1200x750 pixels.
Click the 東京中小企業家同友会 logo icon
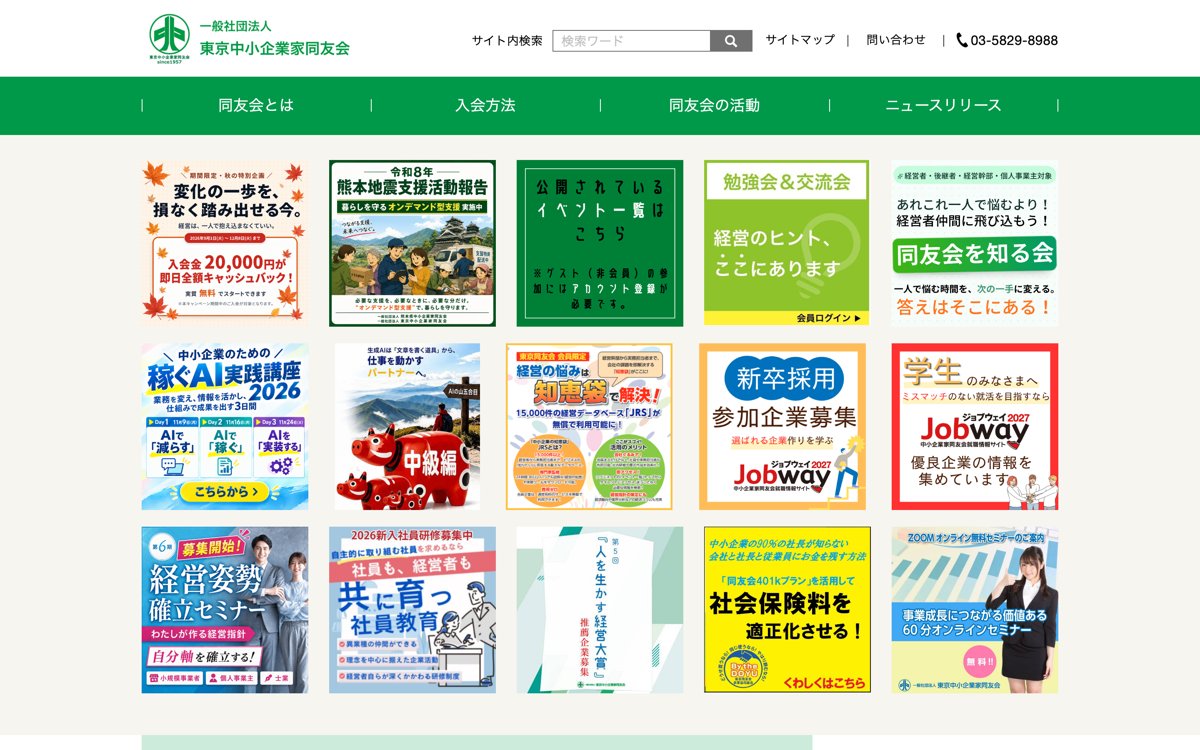[x=169, y=38]
